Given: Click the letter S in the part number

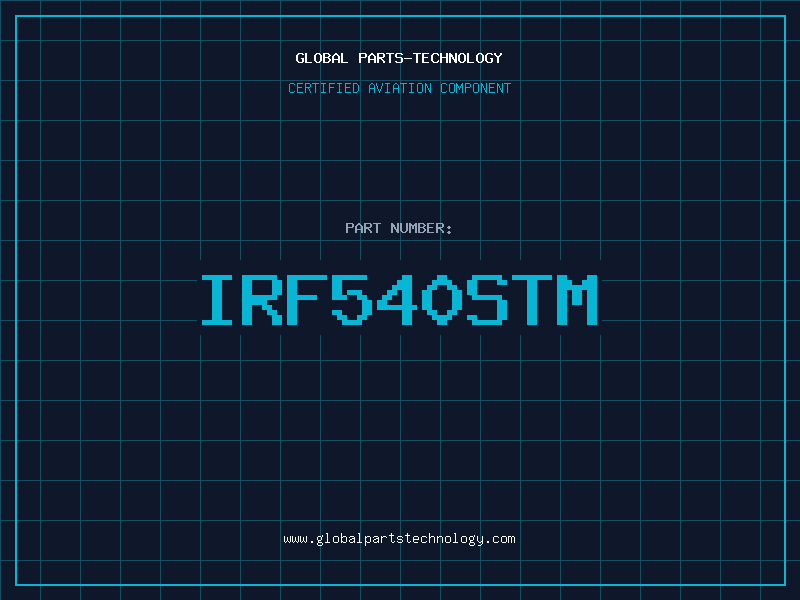Looking at the screenshot, I should coord(485,300).
